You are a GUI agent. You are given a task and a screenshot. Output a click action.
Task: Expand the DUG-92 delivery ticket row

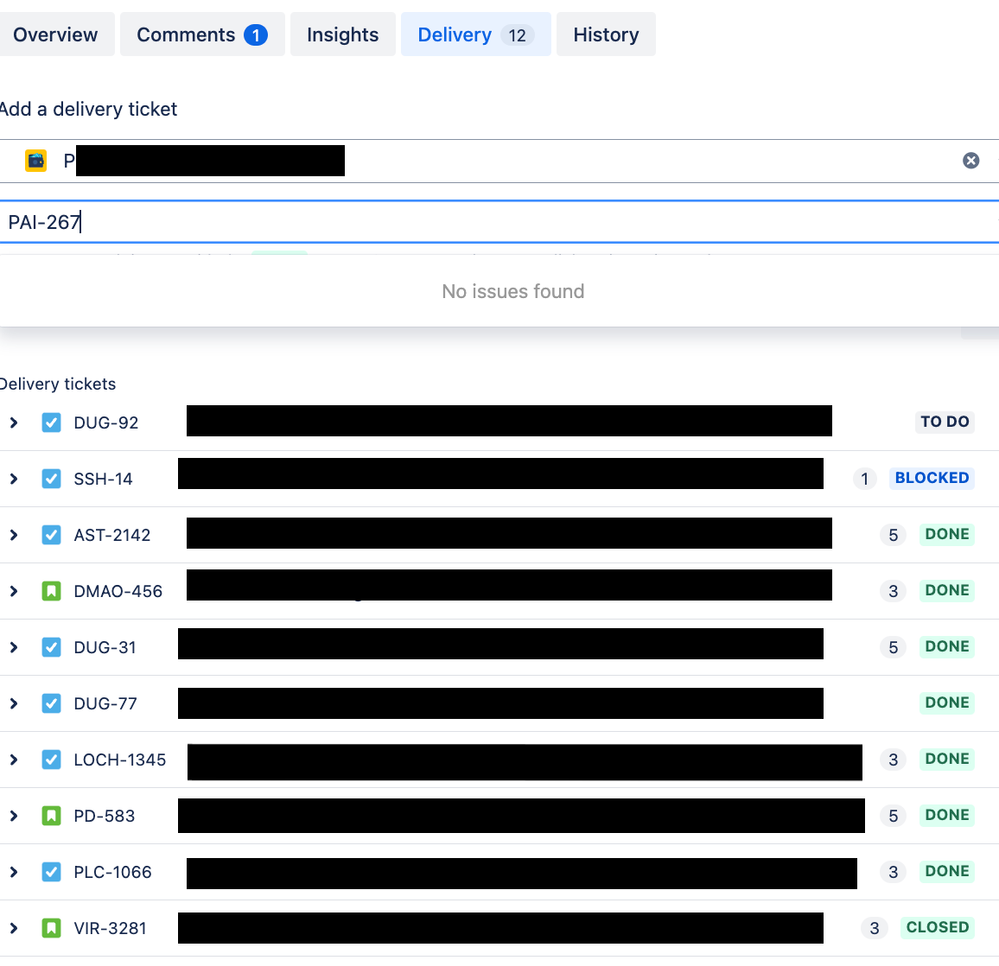[x=13, y=422]
